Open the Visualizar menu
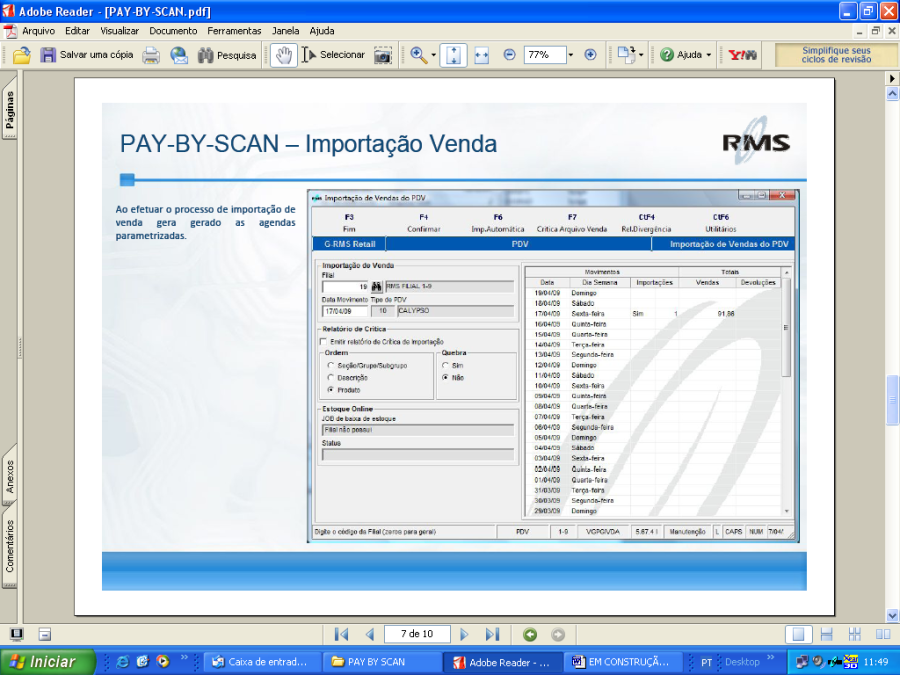900x675 pixels. [119, 31]
